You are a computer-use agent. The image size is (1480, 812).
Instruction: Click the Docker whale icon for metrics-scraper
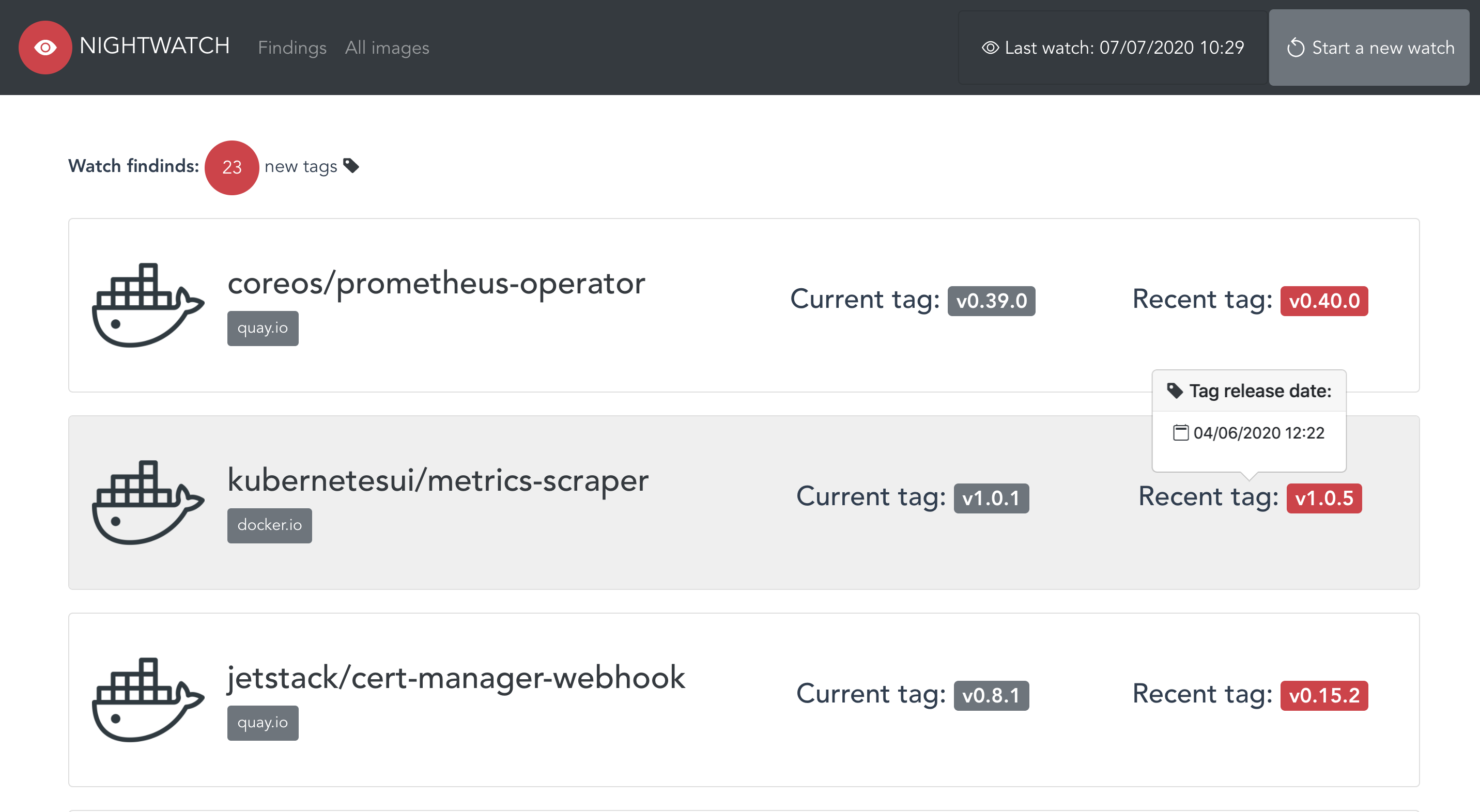coord(147,502)
